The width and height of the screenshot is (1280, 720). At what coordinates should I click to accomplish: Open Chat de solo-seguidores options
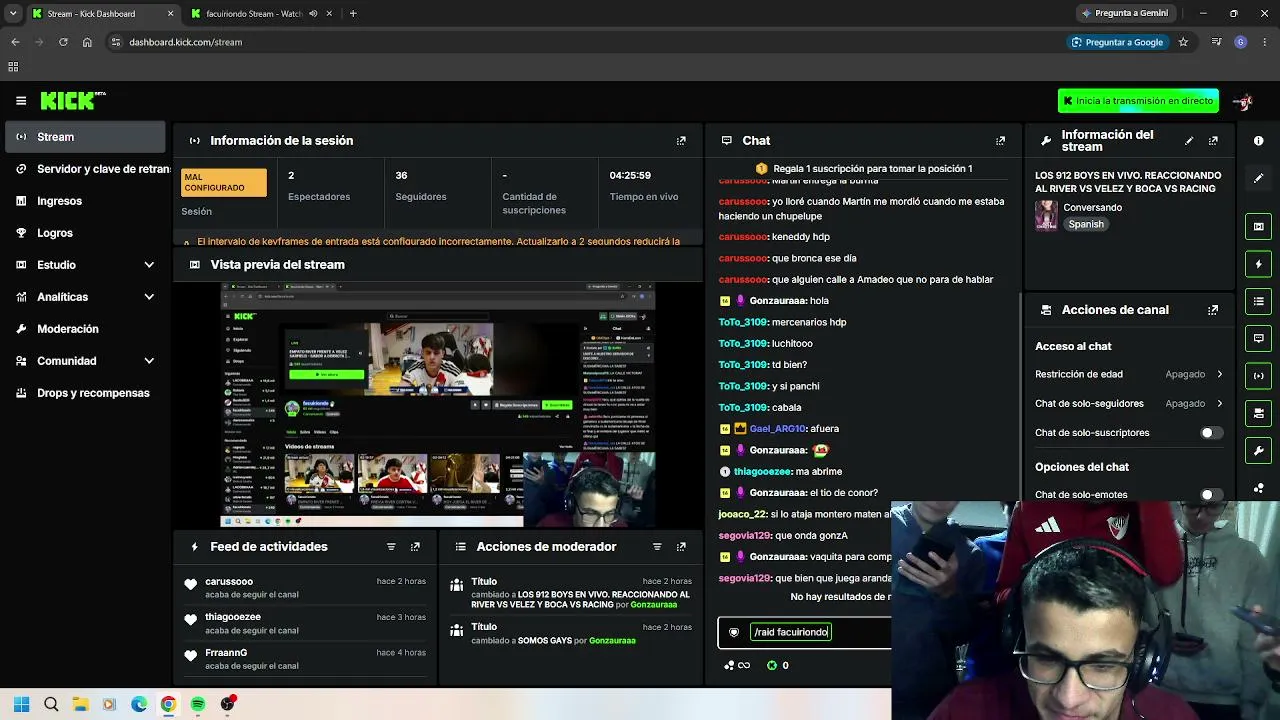point(1129,404)
